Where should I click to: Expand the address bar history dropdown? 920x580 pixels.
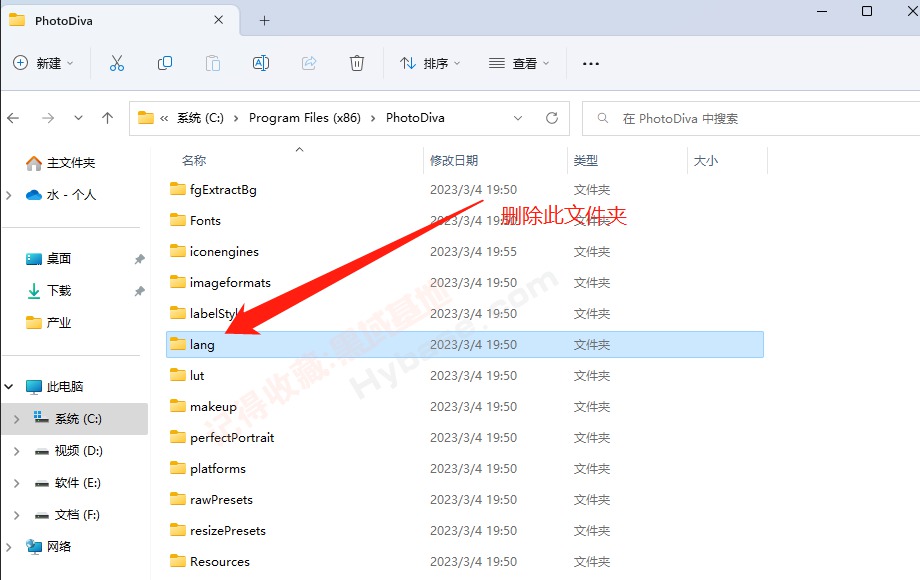click(518, 118)
